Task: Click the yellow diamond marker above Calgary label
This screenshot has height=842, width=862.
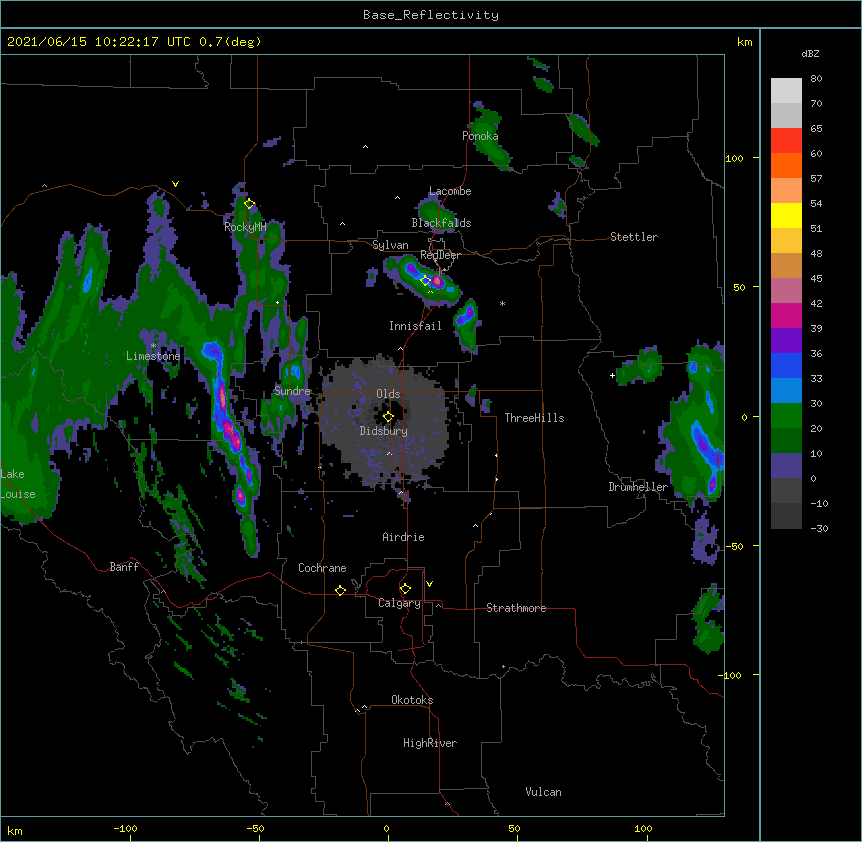Action: (x=405, y=589)
